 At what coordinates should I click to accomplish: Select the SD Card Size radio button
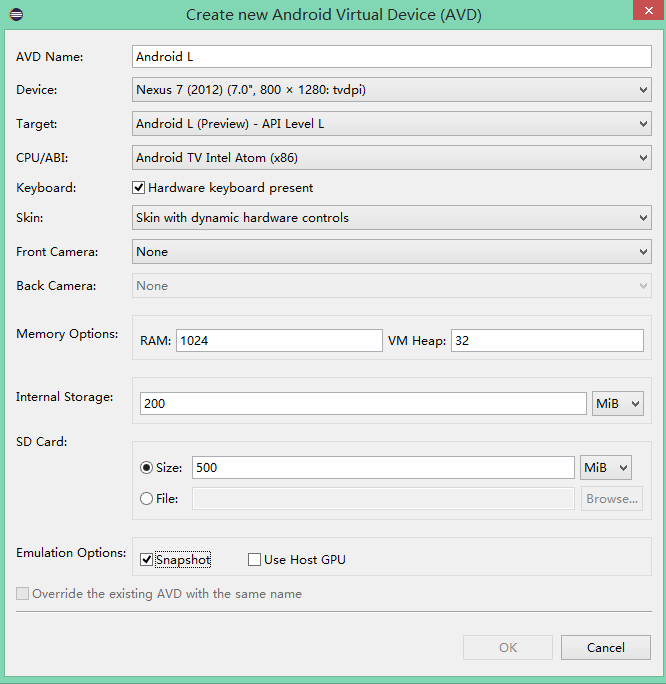click(x=147, y=468)
